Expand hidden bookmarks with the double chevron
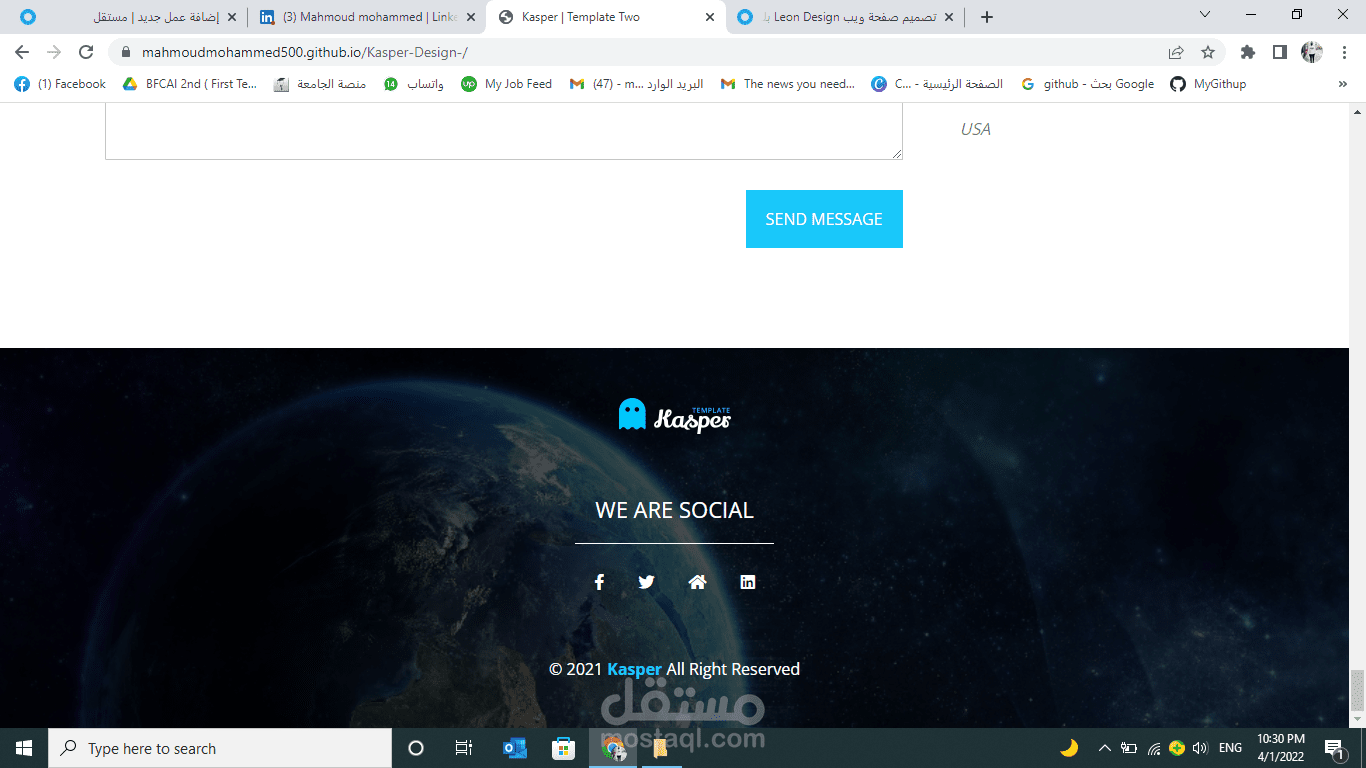 [1342, 85]
